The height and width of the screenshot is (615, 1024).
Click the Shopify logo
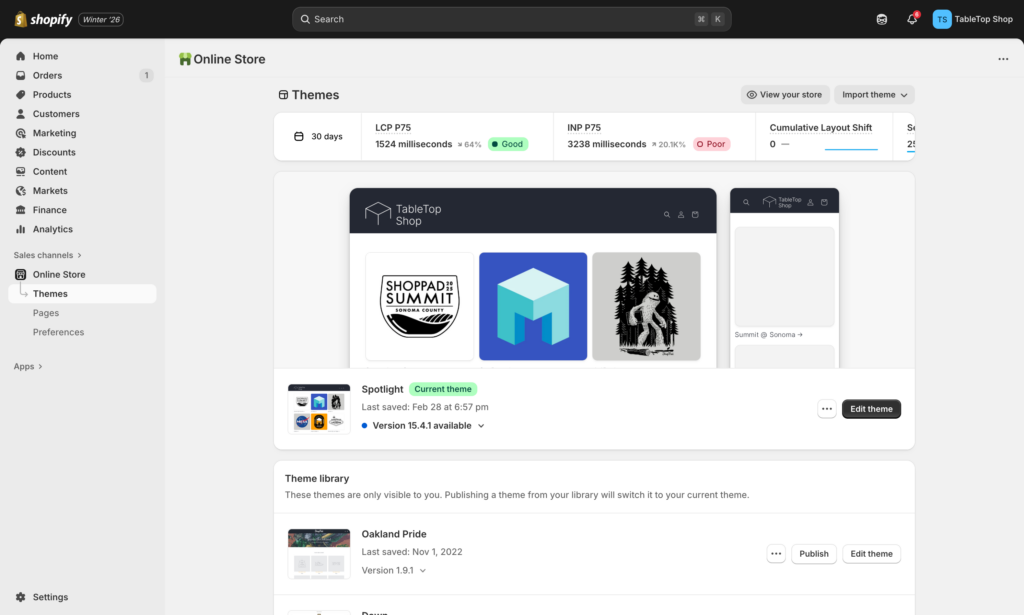click(43, 19)
